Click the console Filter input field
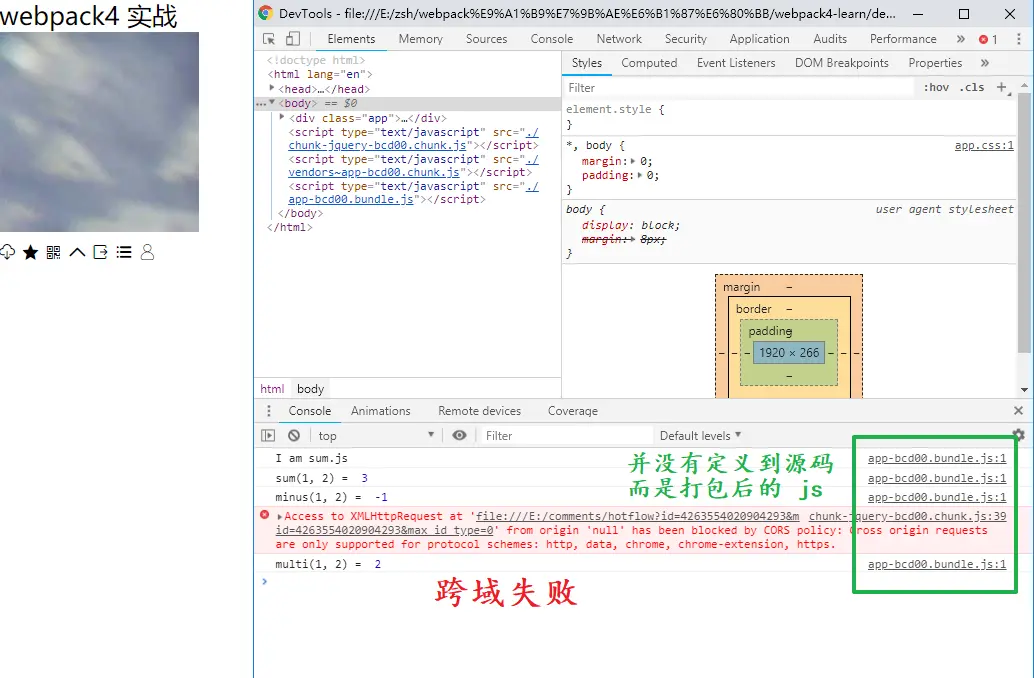1034x678 pixels. pyautogui.click(x=566, y=435)
